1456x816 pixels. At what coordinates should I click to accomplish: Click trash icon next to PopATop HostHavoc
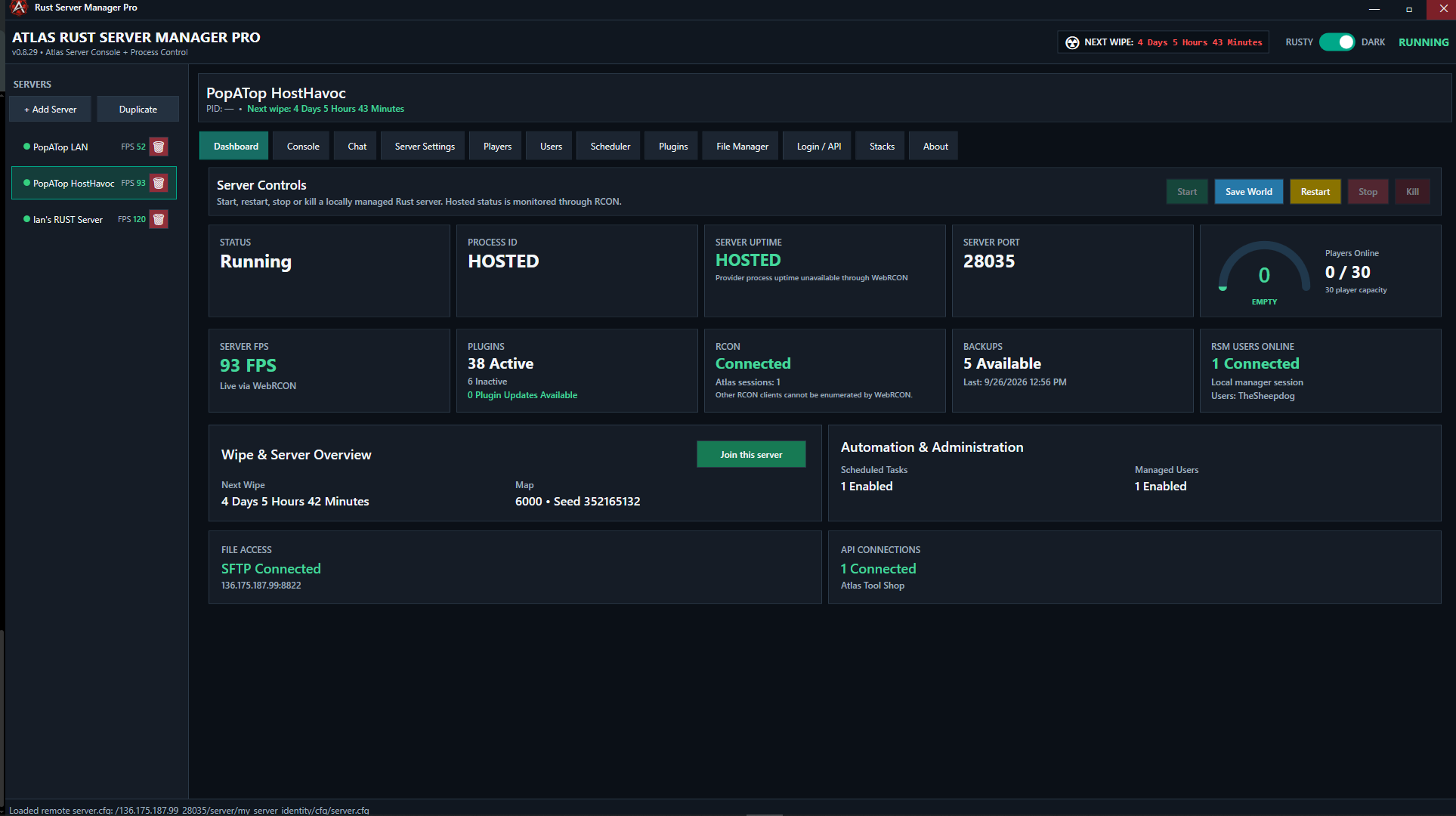coord(159,183)
